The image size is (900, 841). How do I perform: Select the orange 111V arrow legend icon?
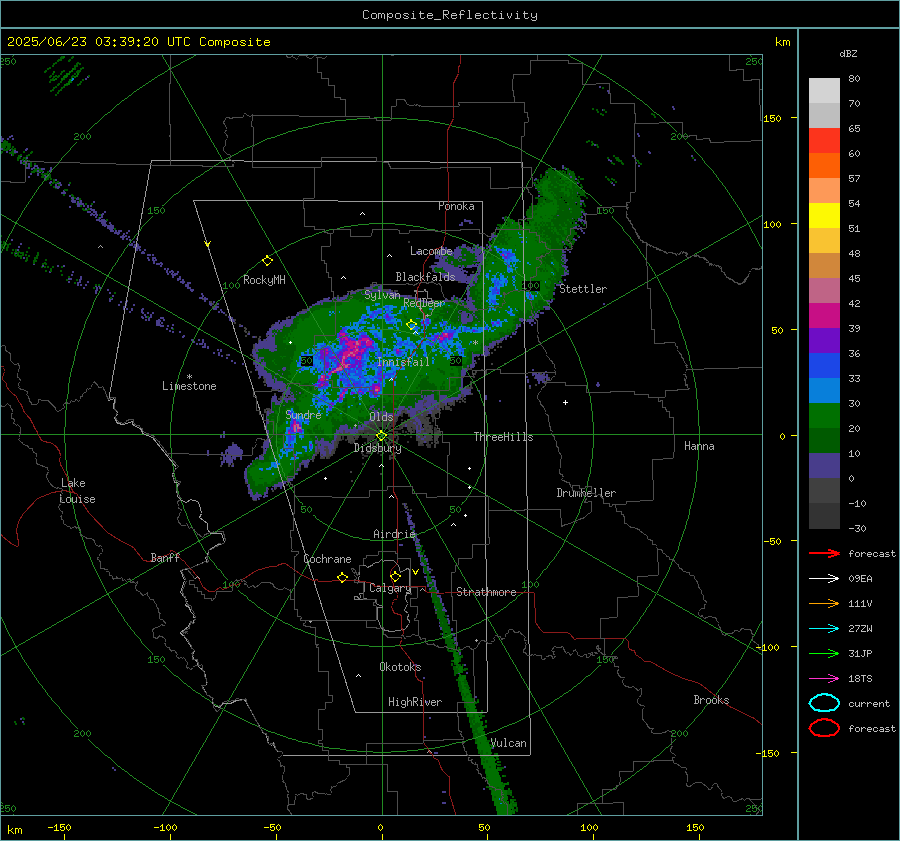[824, 603]
